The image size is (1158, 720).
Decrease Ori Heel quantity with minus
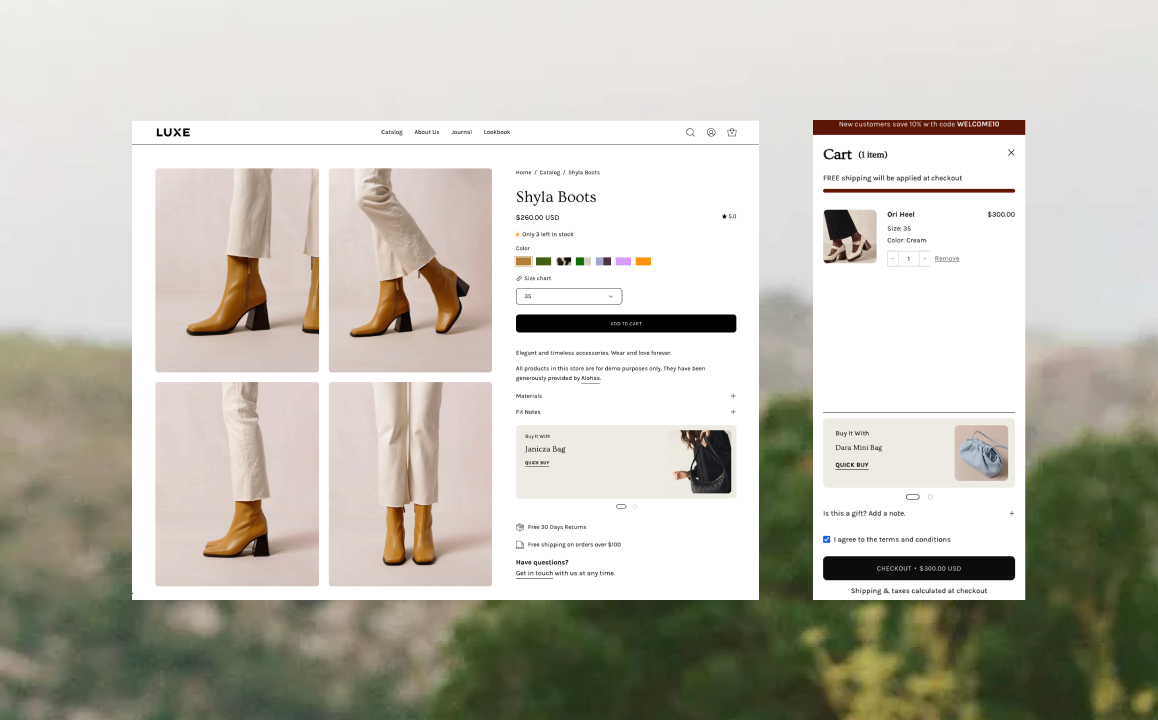coord(893,259)
